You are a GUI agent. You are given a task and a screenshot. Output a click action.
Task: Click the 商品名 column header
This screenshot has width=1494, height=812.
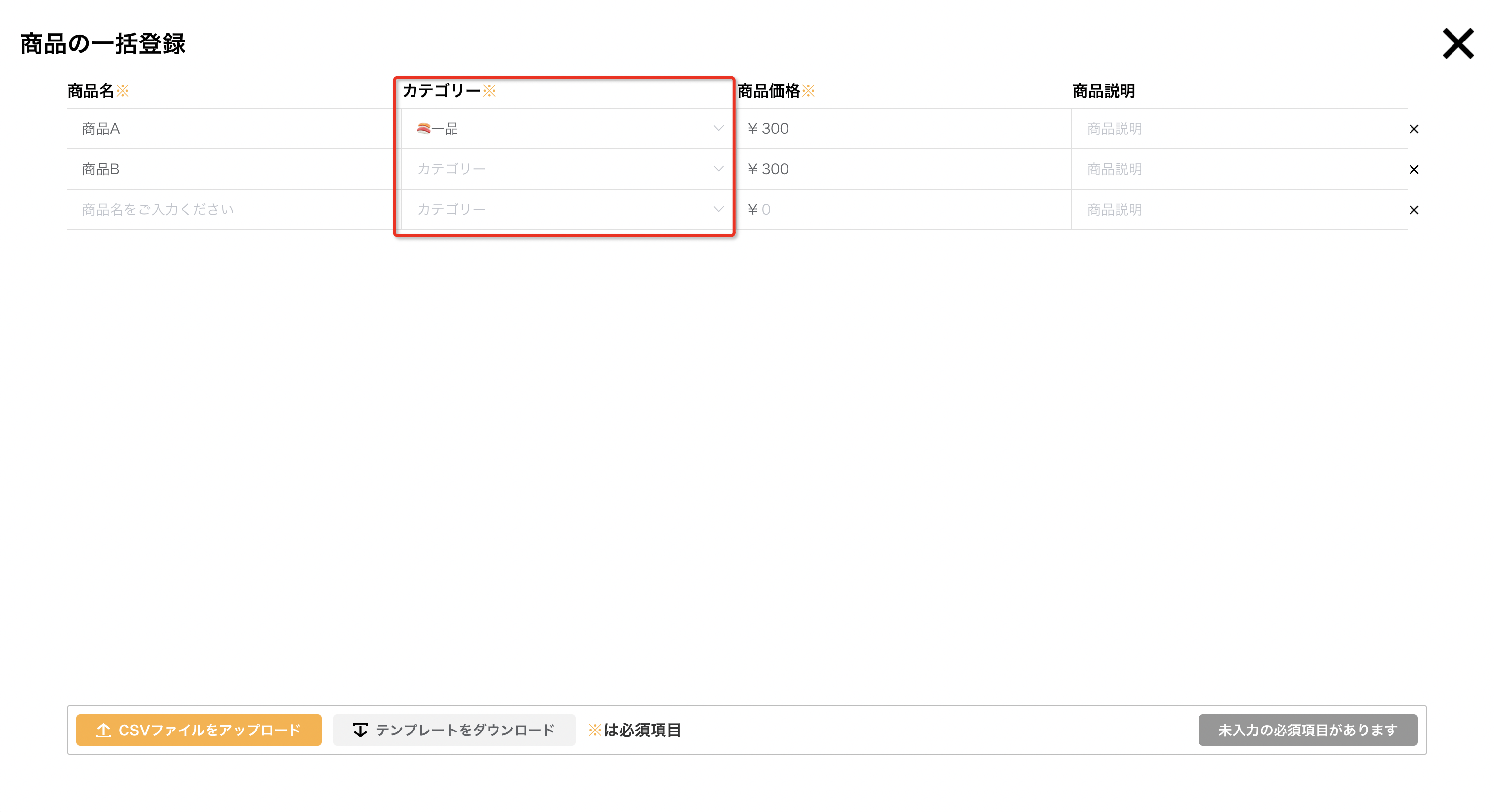tap(98, 91)
